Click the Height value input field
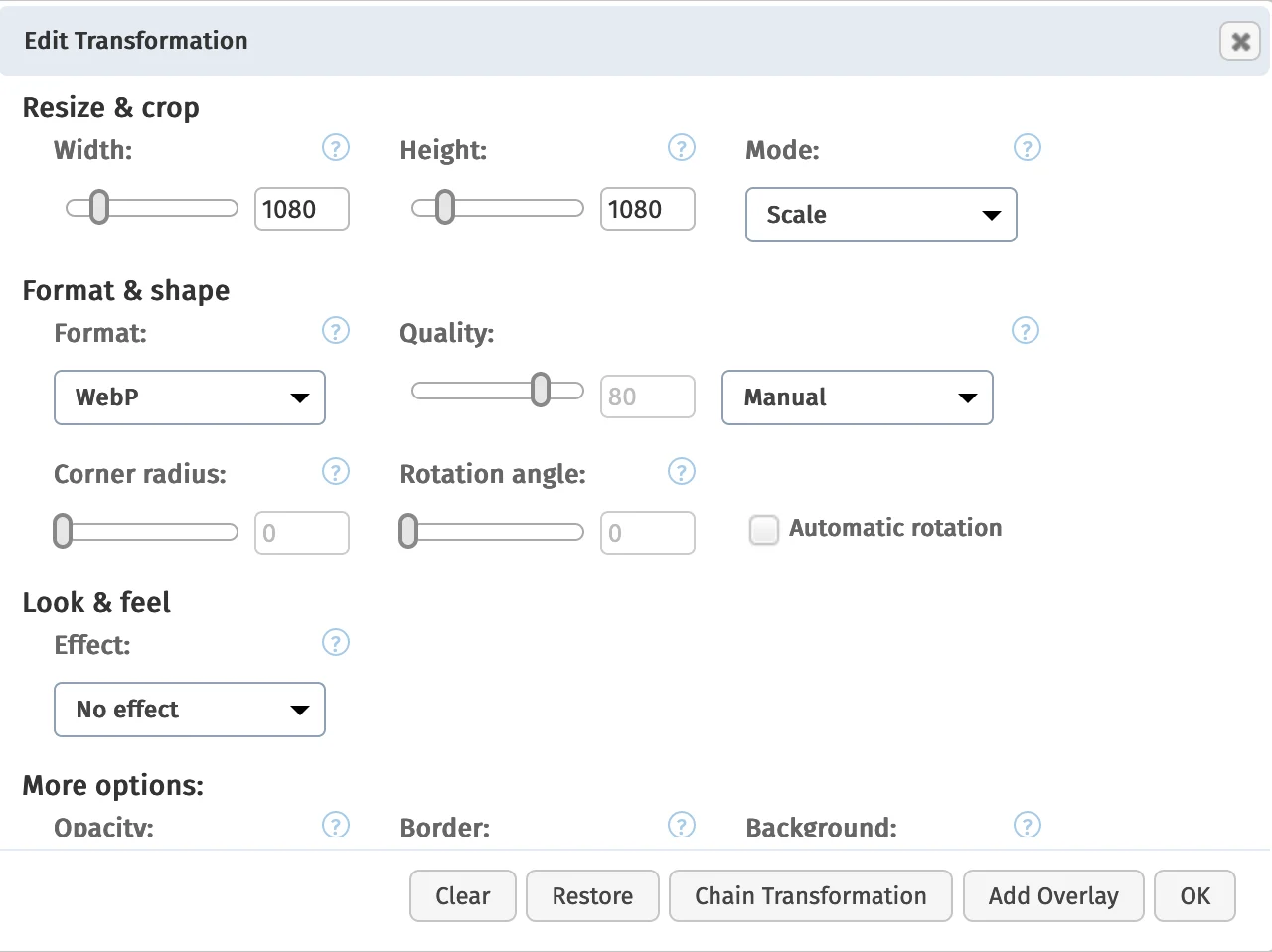This screenshot has width=1272, height=952. pyautogui.click(x=647, y=209)
